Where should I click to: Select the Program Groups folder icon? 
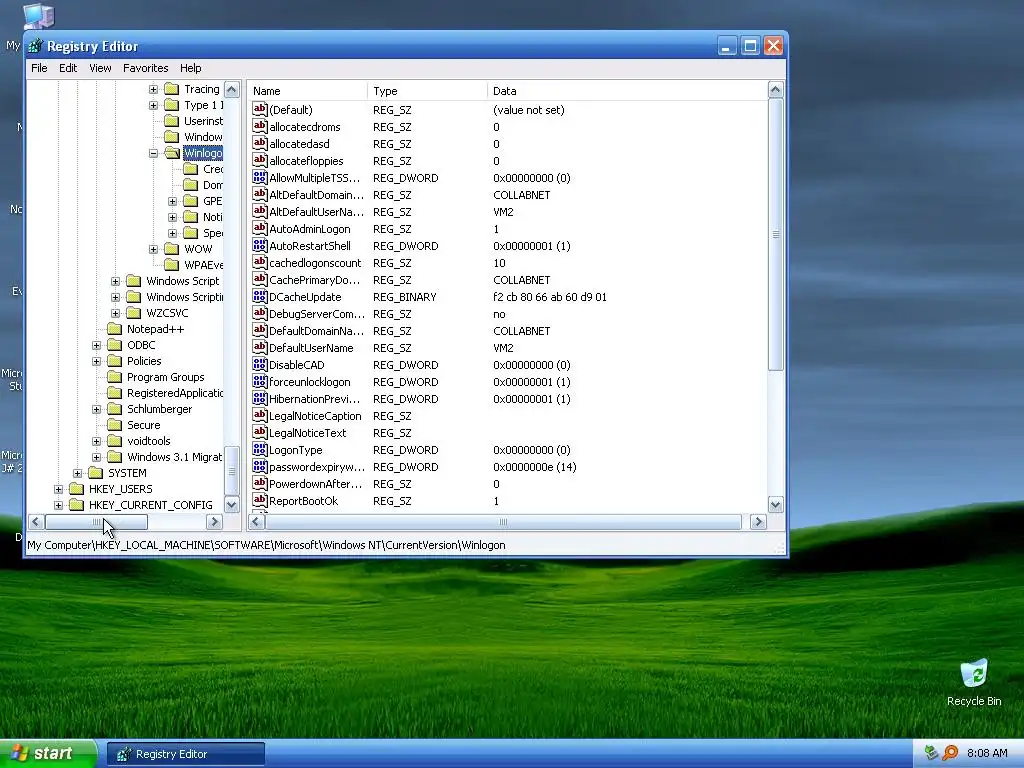(x=114, y=377)
